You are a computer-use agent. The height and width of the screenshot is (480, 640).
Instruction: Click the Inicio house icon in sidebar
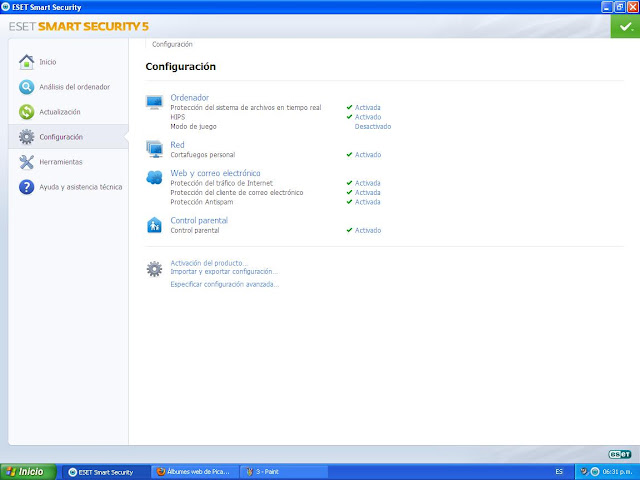(27, 62)
